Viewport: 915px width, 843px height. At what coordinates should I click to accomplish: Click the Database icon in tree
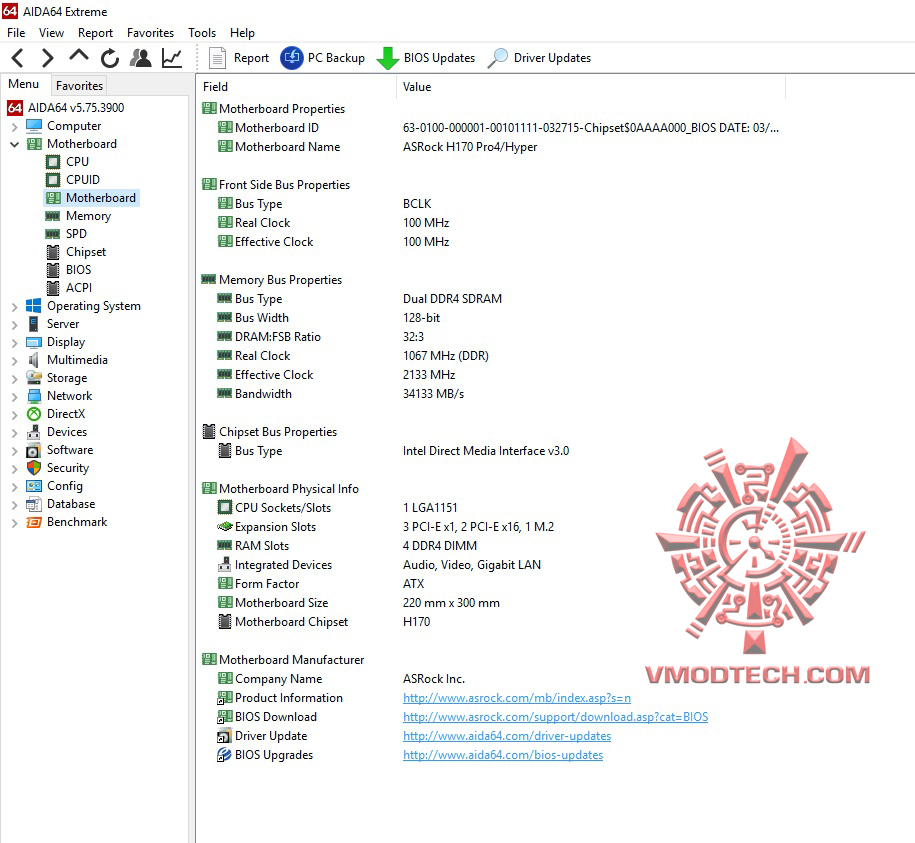[x=34, y=504]
